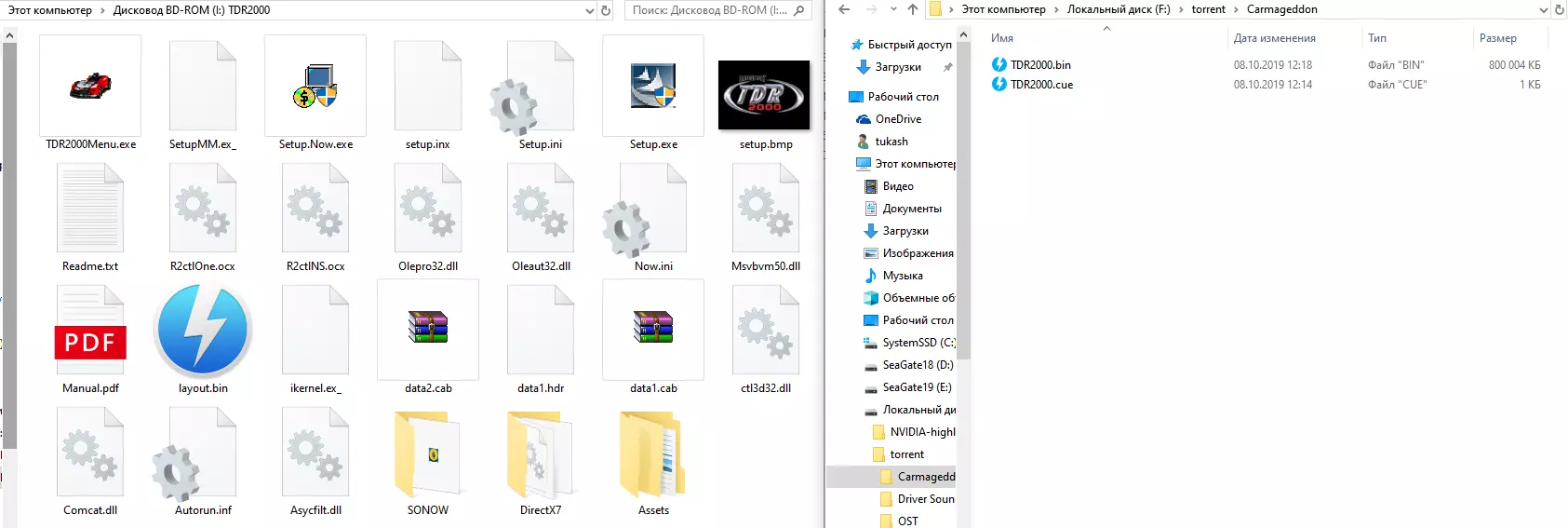Click Локальный диск (F:) breadcrumb segment

click(1119, 9)
